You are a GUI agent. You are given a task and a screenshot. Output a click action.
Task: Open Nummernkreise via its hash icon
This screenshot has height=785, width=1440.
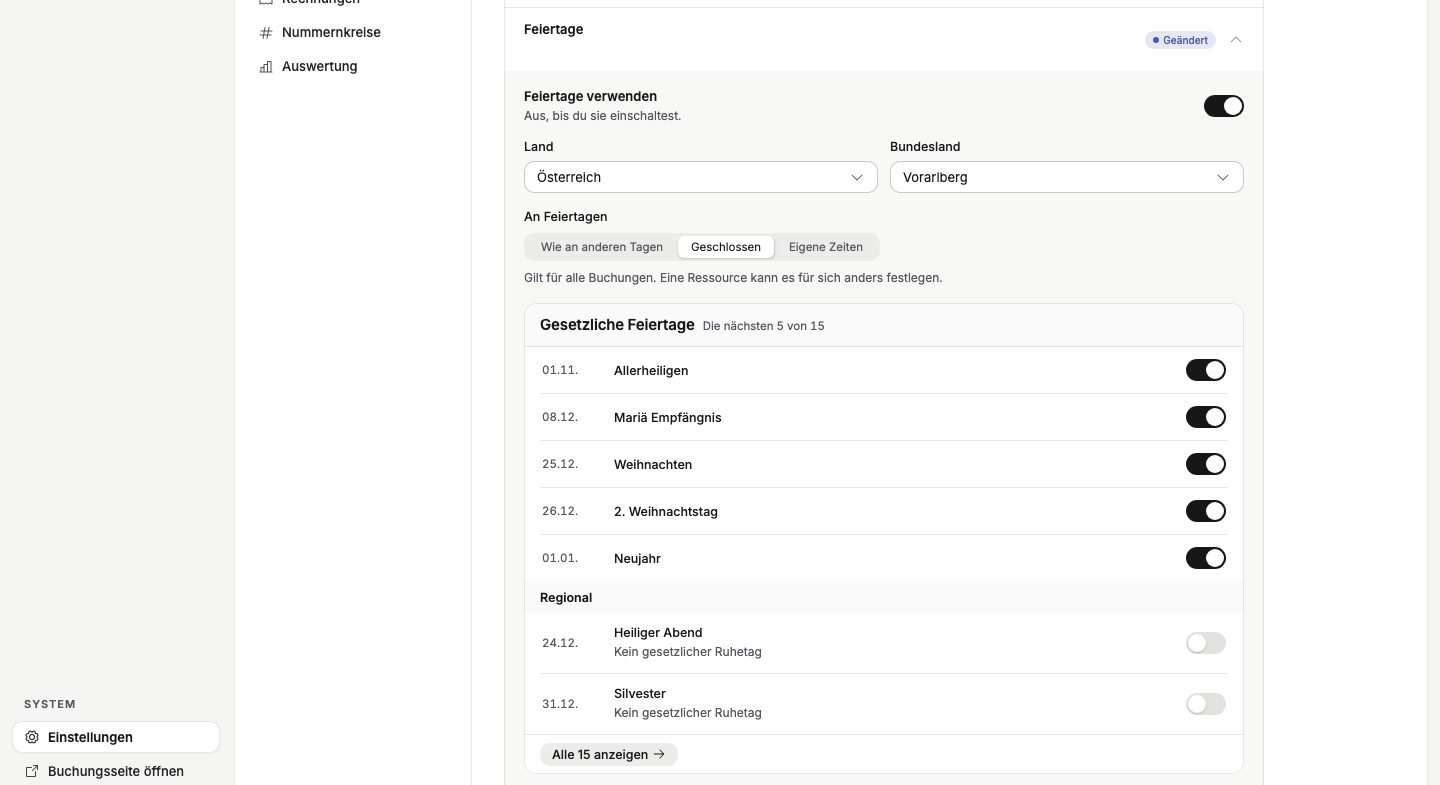tap(266, 33)
